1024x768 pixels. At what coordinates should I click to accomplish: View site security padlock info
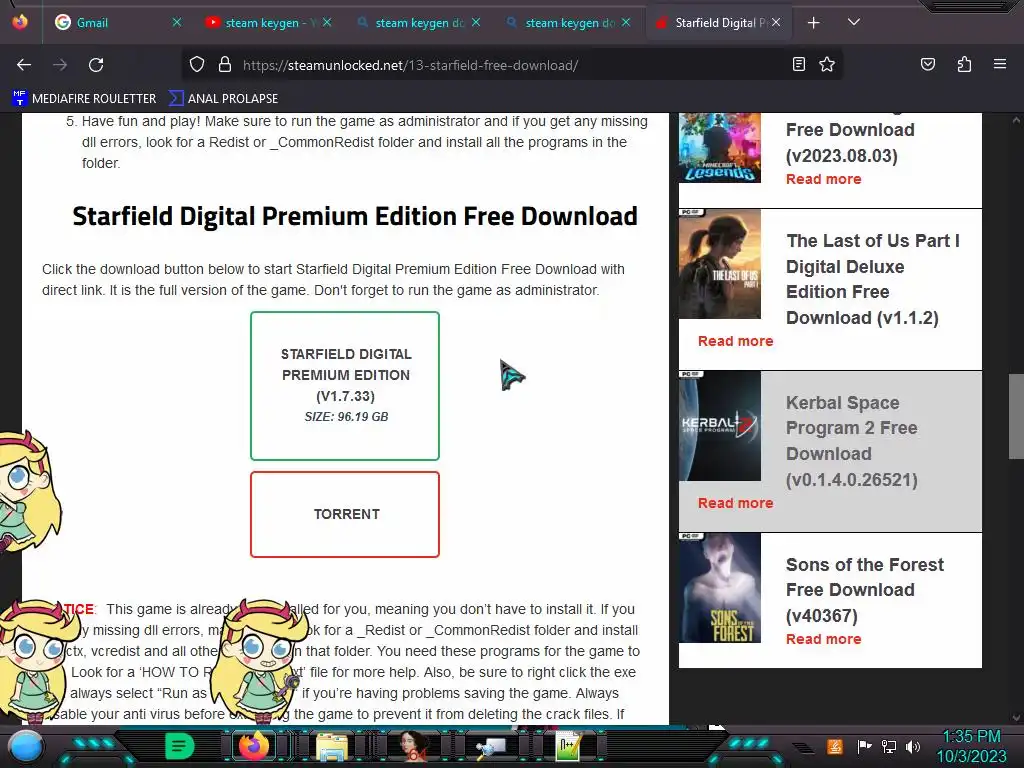pos(225,65)
